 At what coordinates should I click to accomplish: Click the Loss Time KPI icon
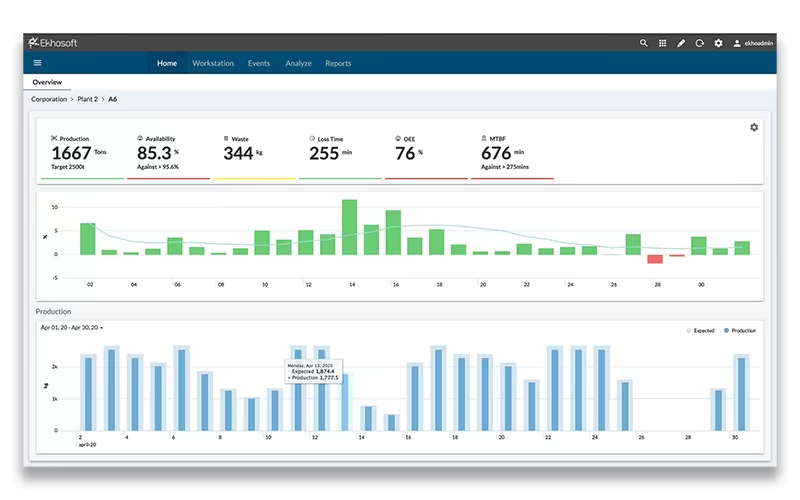point(312,138)
